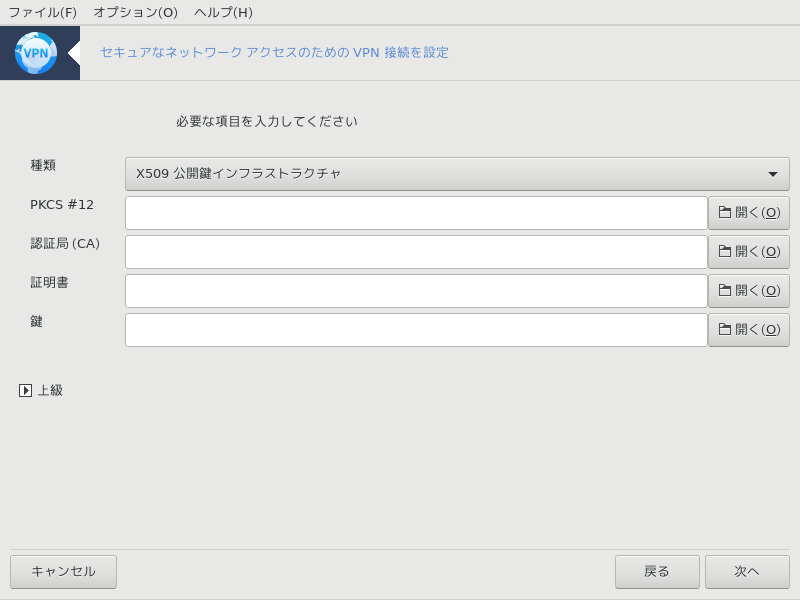Screen dimensions: 800x600
Task: Click the VPN globe logo icon
Action: (36, 53)
